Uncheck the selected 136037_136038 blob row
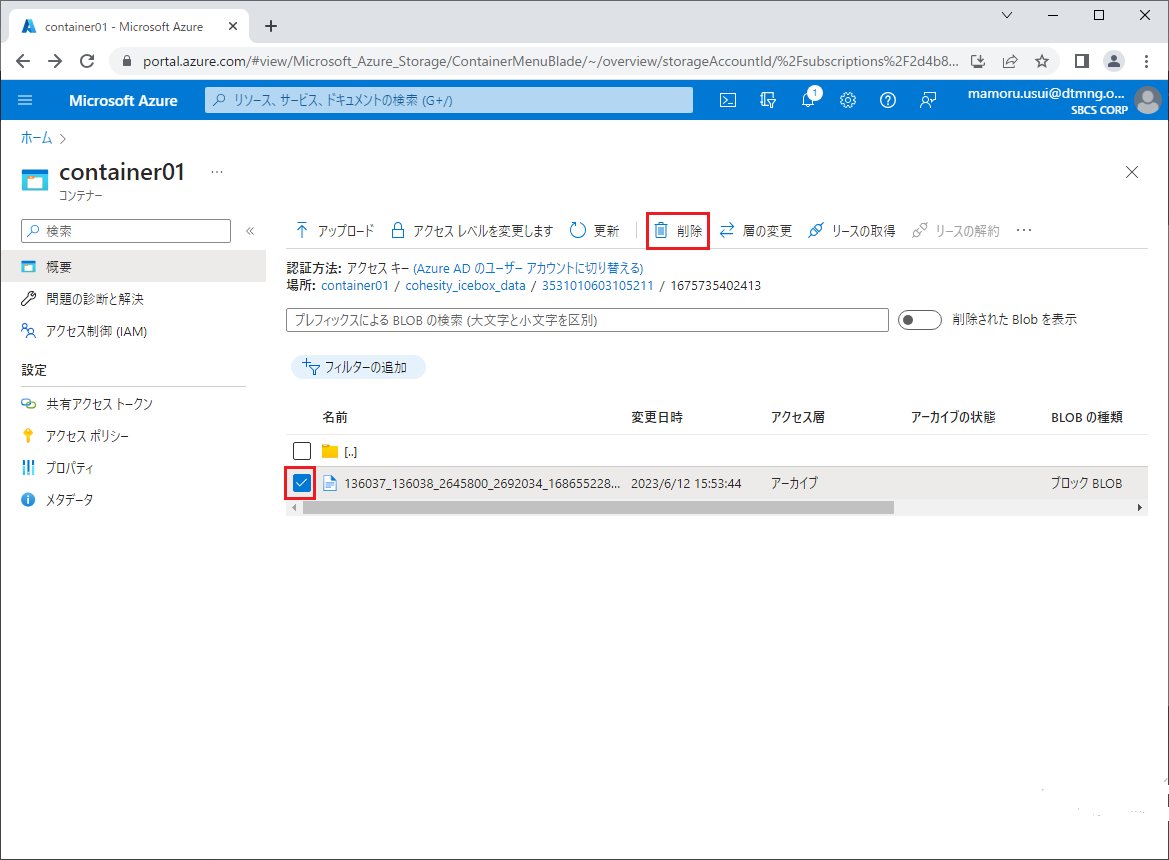This screenshot has height=860, width=1169. (x=302, y=483)
